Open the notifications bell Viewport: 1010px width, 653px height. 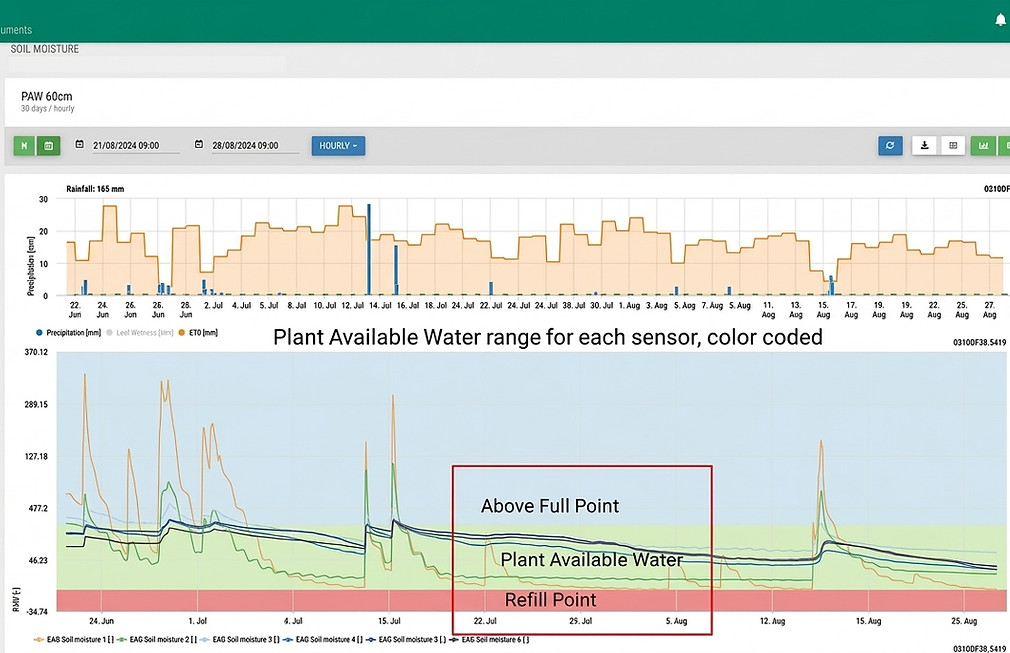pos(1000,20)
